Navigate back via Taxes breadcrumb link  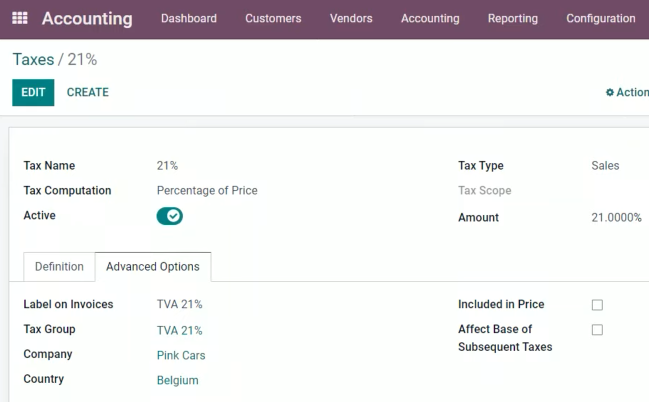tap(34, 60)
